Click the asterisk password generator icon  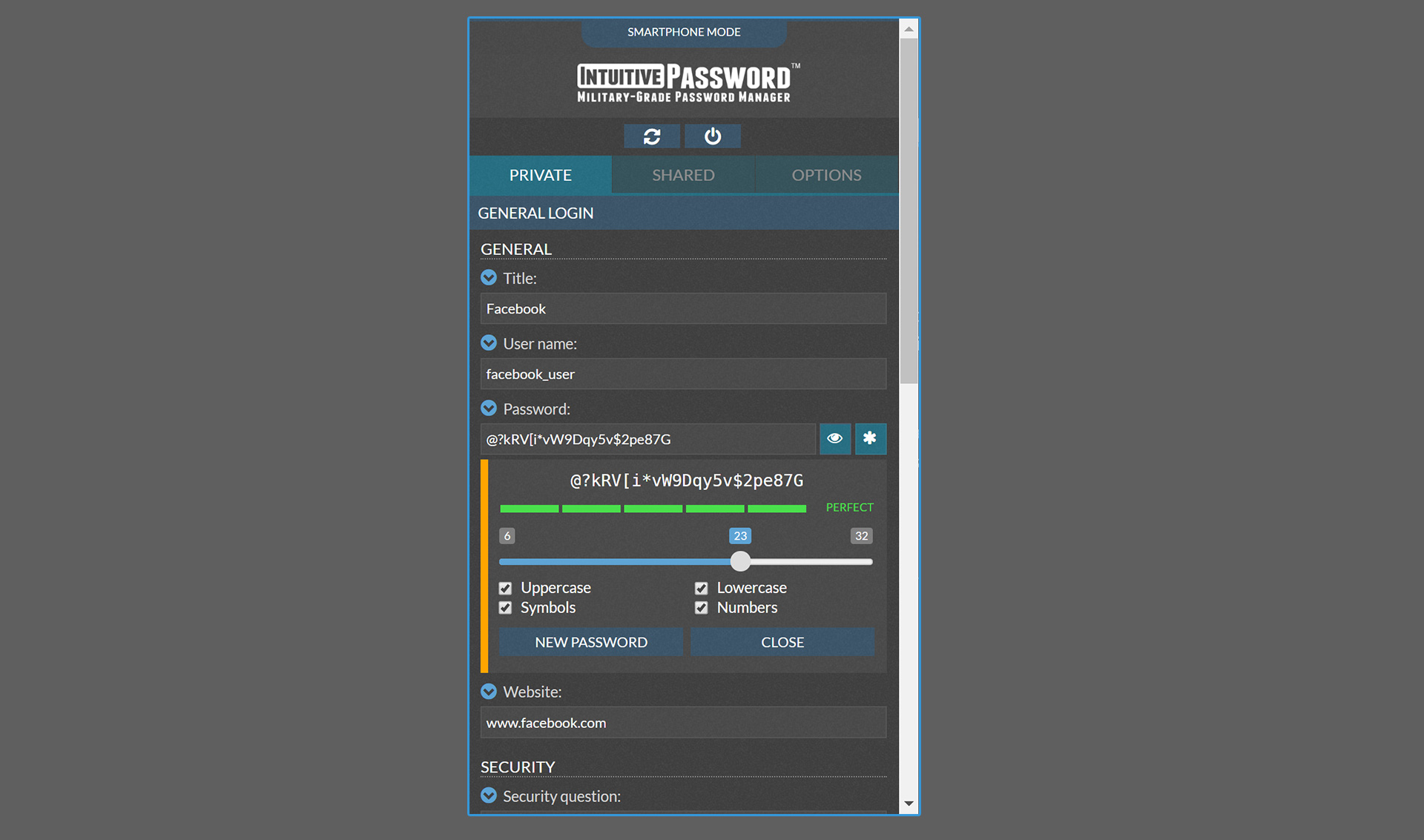[x=870, y=438]
